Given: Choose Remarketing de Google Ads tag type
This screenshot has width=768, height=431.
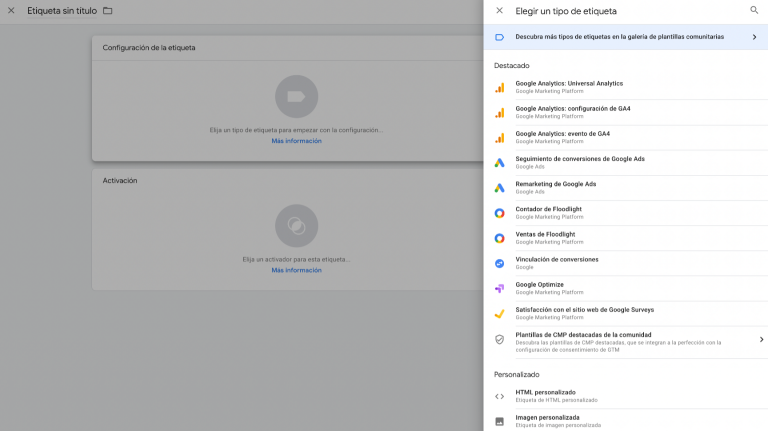Looking at the screenshot, I should [x=625, y=188].
